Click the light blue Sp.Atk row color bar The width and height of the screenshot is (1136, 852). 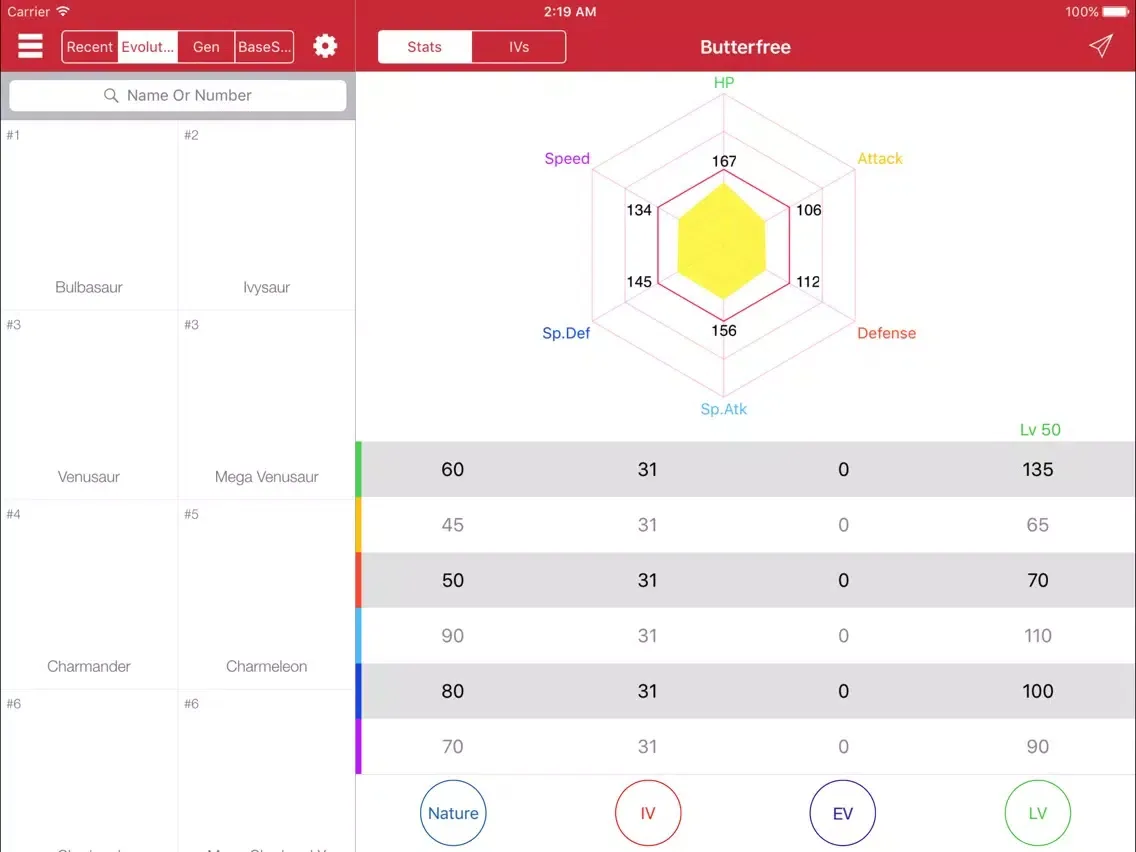tap(359, 635)
